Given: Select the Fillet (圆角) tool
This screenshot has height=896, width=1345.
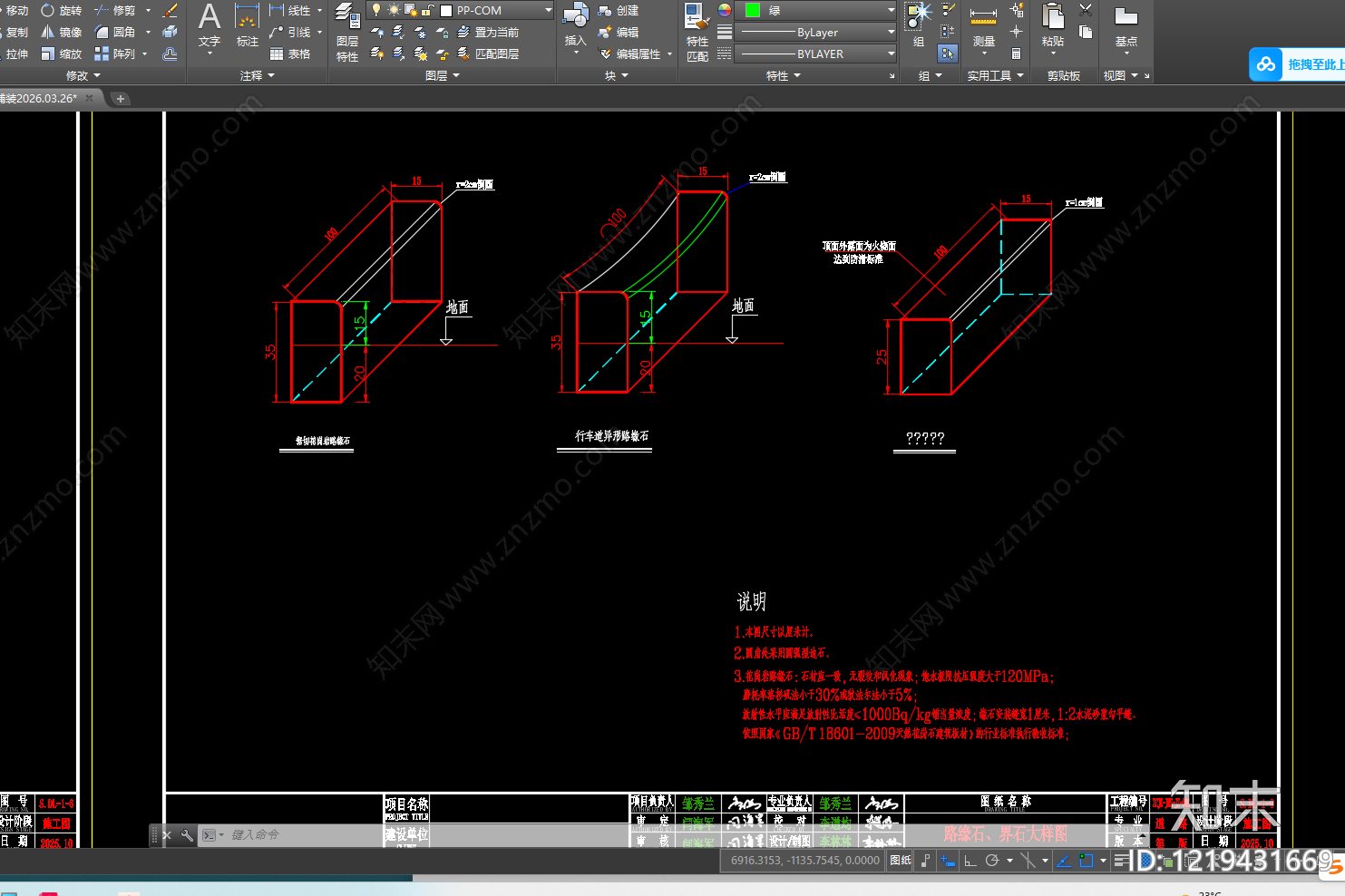Looking at the screenshot, I should pyautogui.click(x=115, y=33).
